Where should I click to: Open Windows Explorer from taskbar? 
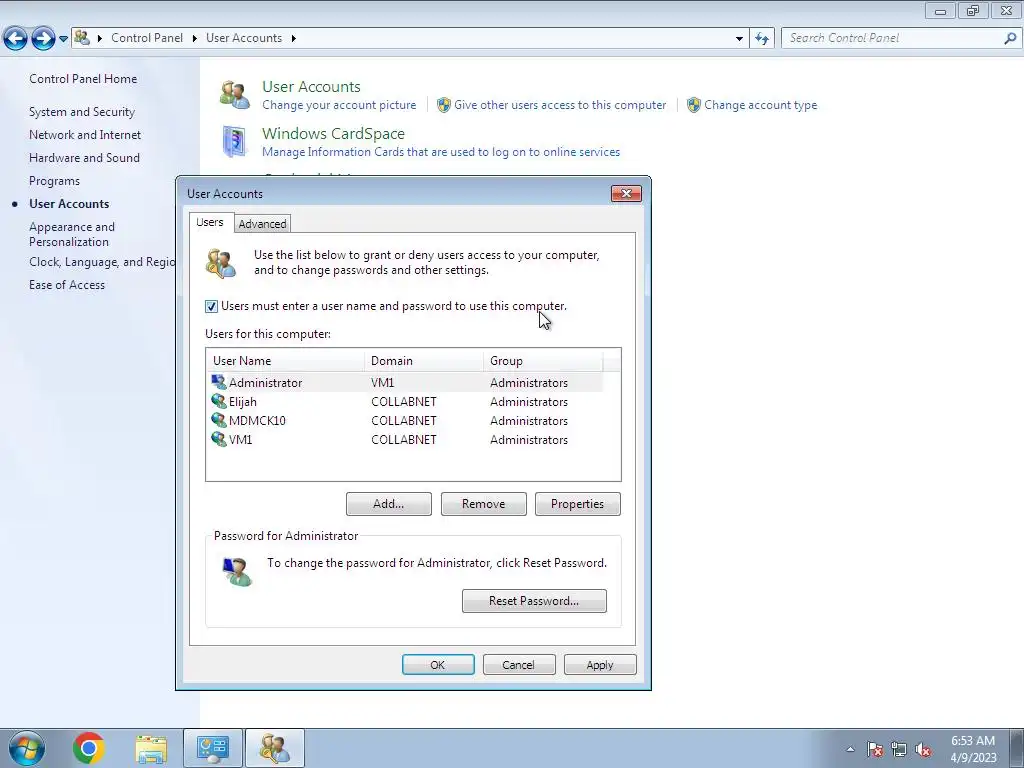click(151, 749)
